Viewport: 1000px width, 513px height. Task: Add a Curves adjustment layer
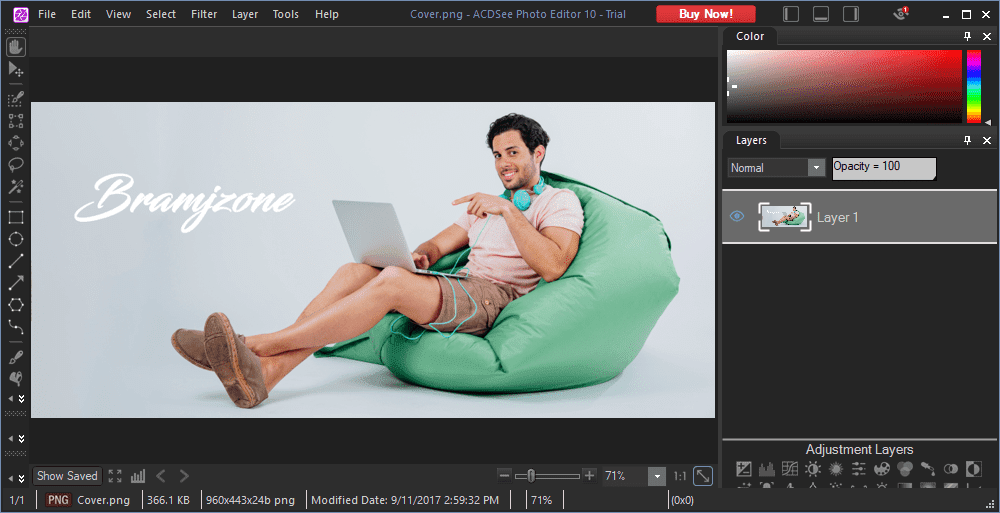pos(790,469)
